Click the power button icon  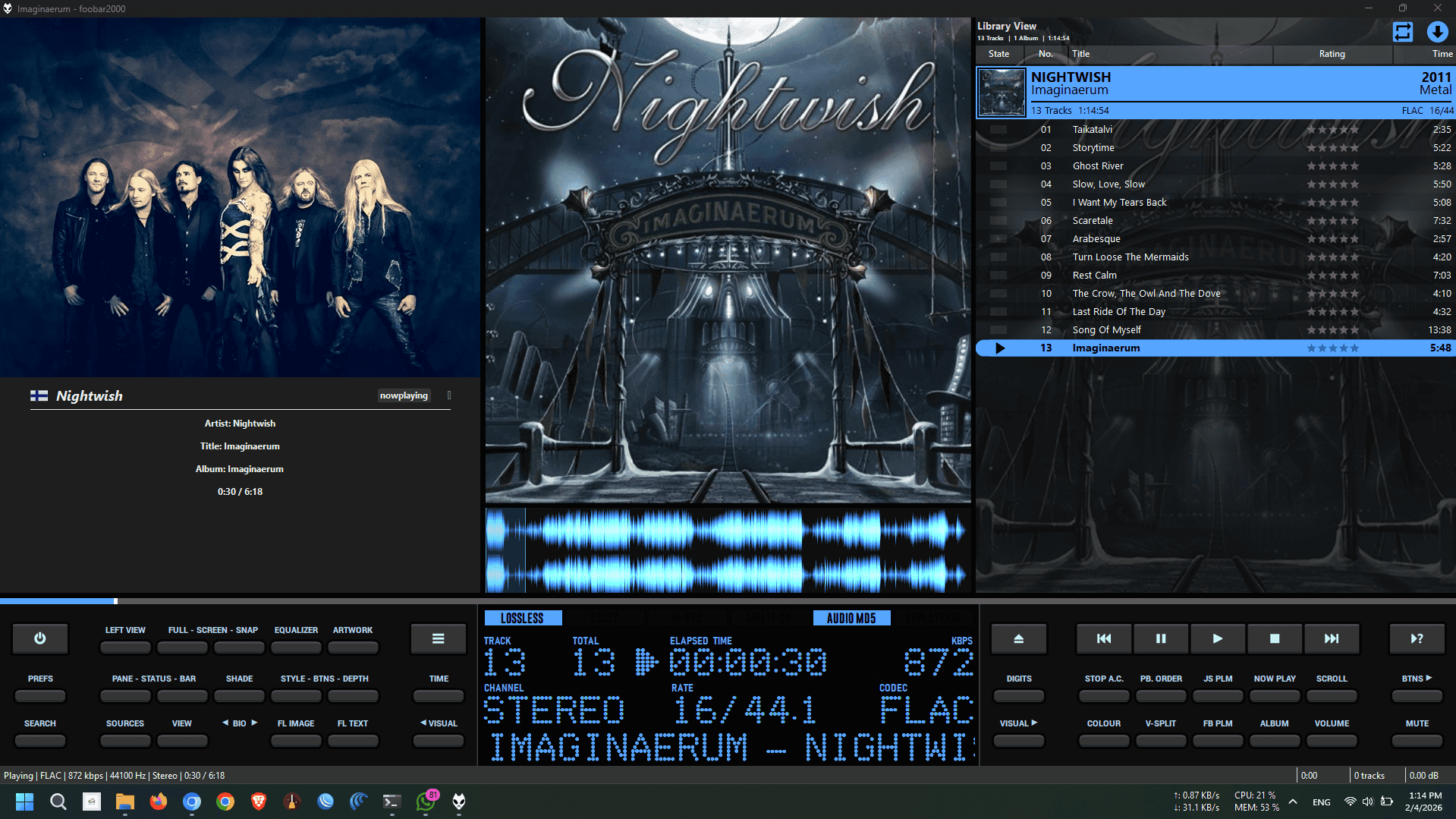click(40, 638)
